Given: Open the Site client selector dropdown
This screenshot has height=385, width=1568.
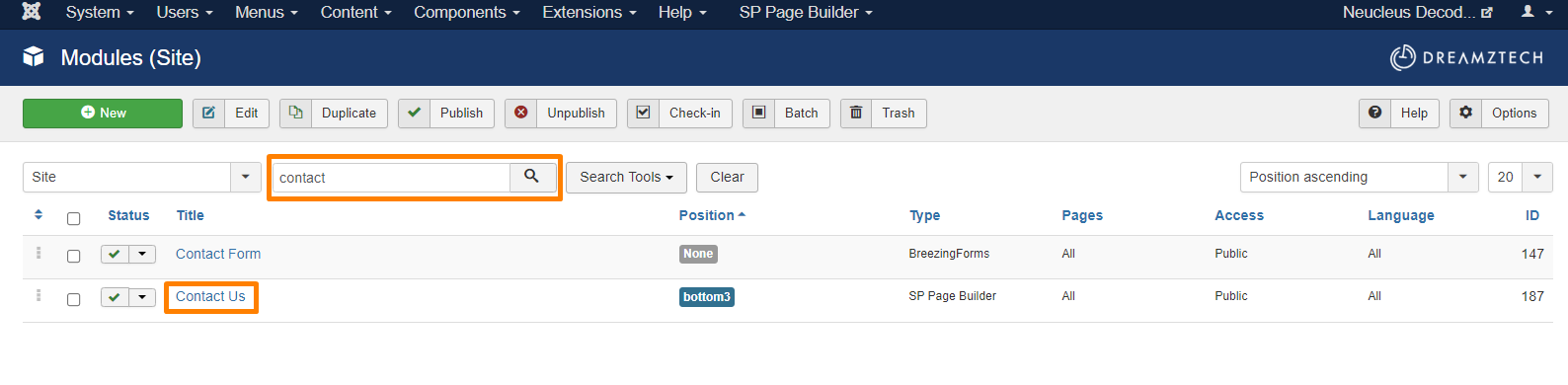Looking at the screenshot, I should (x=141, y=178).
